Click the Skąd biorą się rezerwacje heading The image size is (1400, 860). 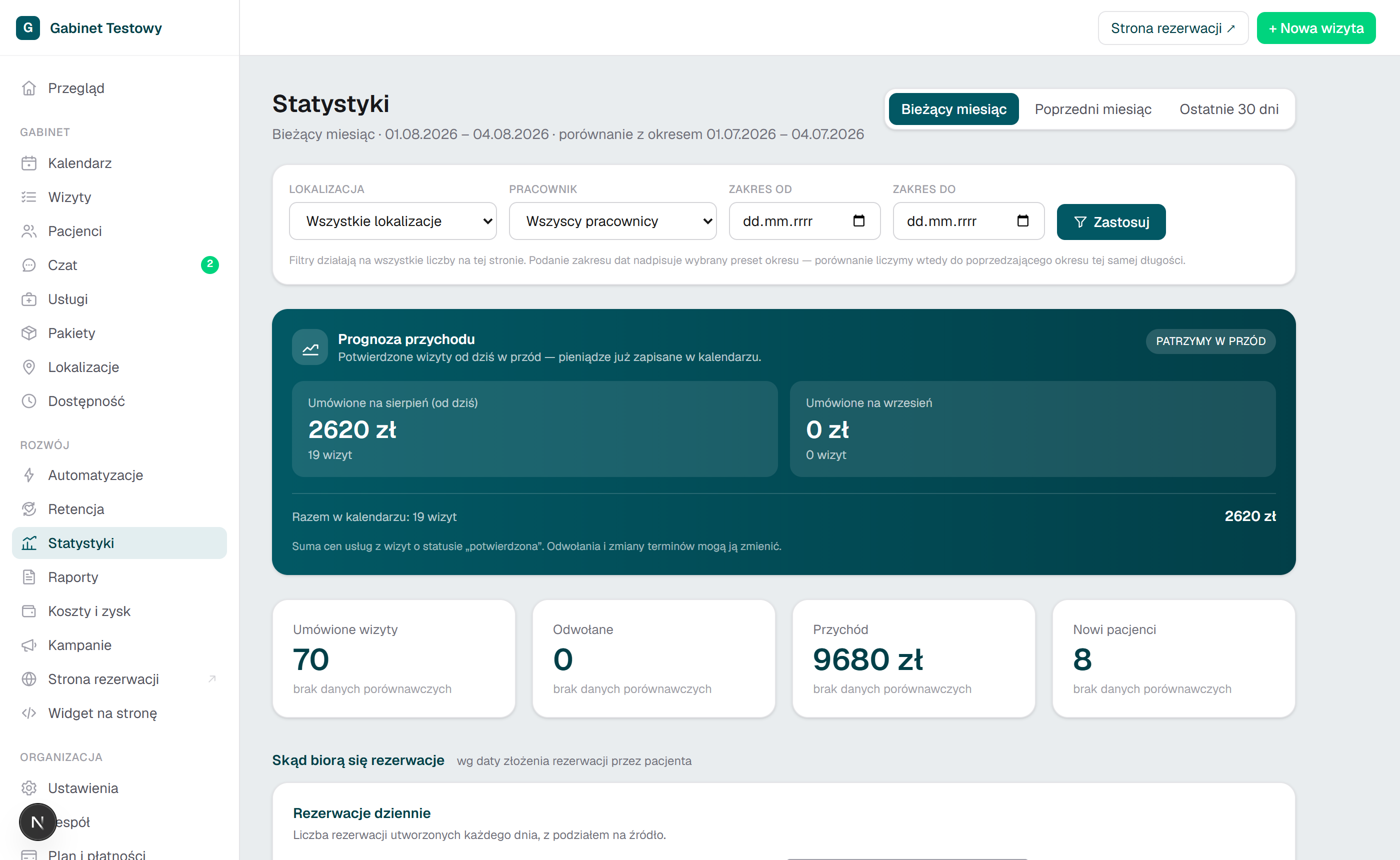358,760
